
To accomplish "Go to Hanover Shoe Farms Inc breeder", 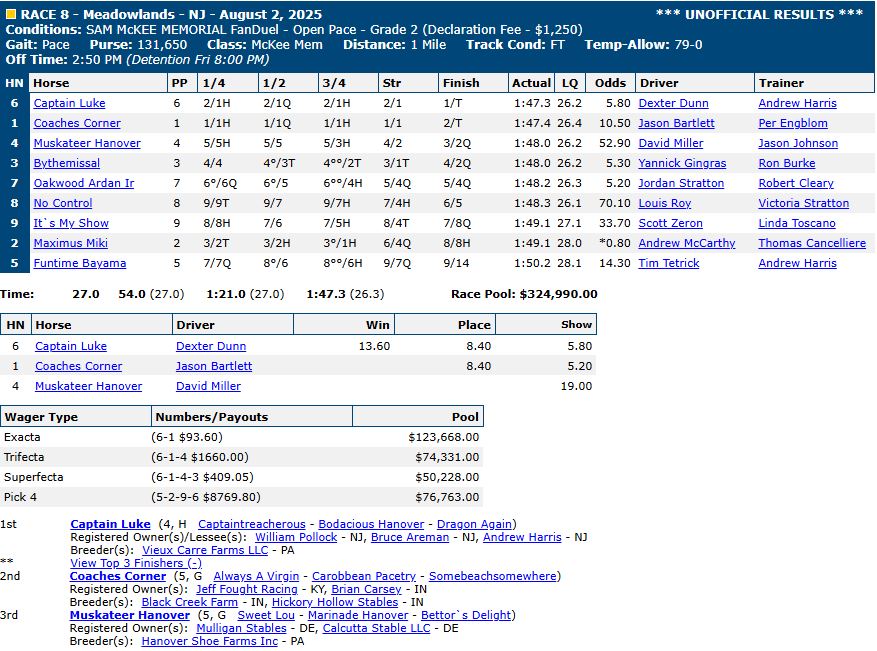I will (x=209, y=641).
